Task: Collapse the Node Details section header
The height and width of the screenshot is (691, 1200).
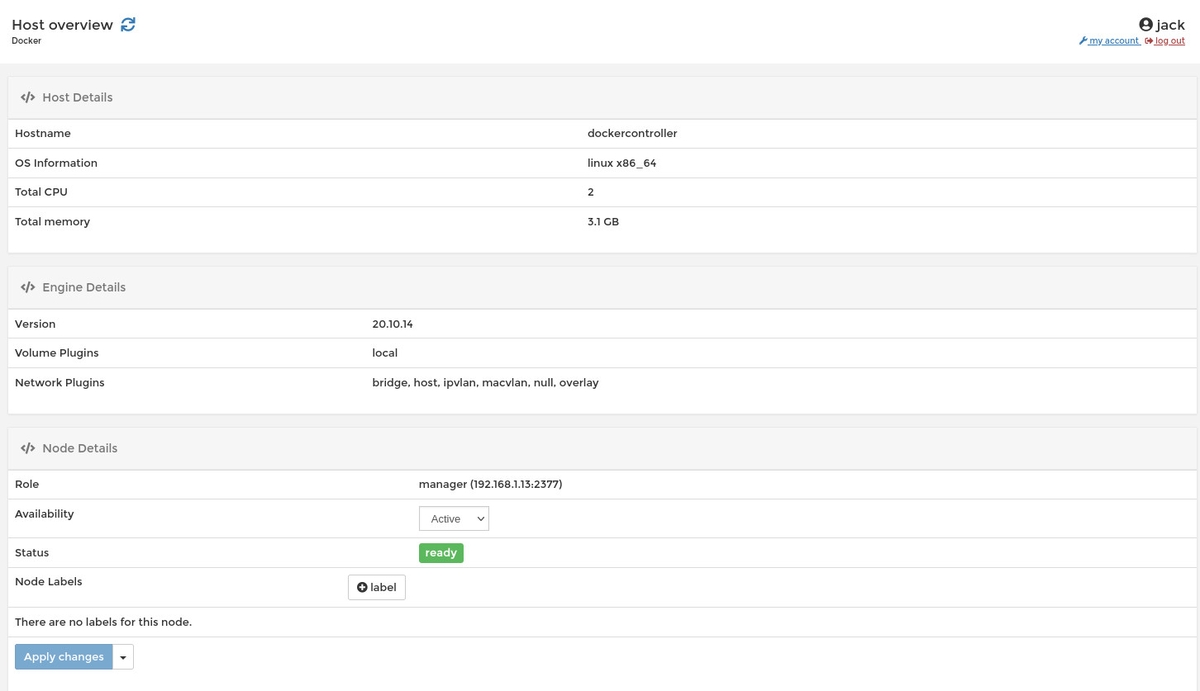Action: pyautogui.click(x=78, y=447)
